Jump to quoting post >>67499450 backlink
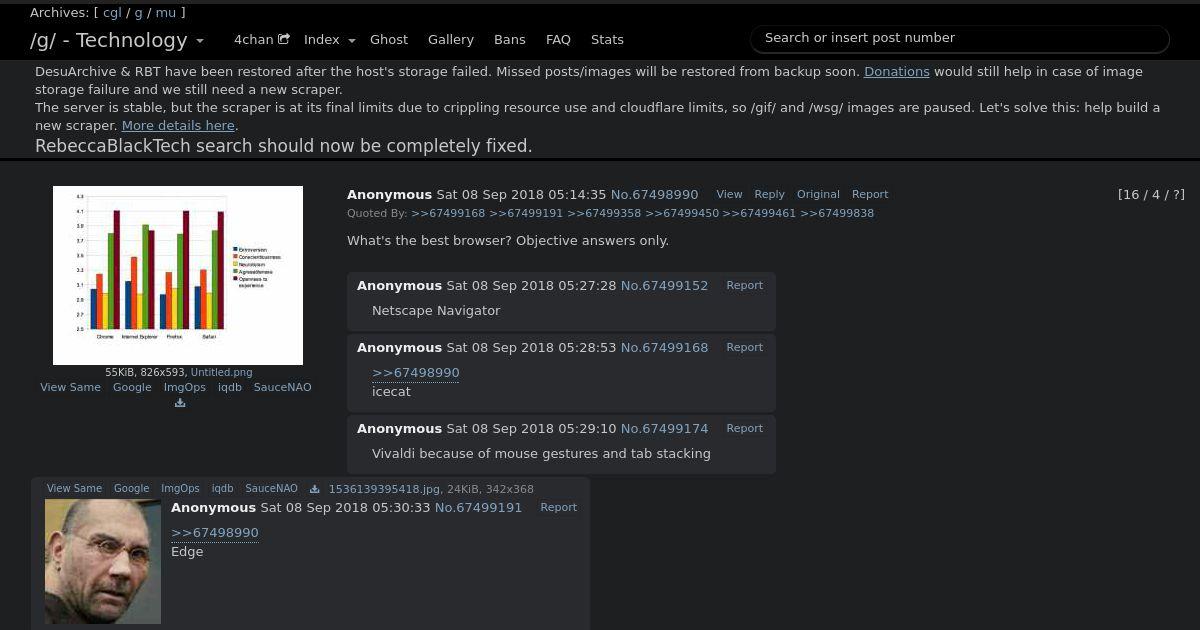 point(682,214)
